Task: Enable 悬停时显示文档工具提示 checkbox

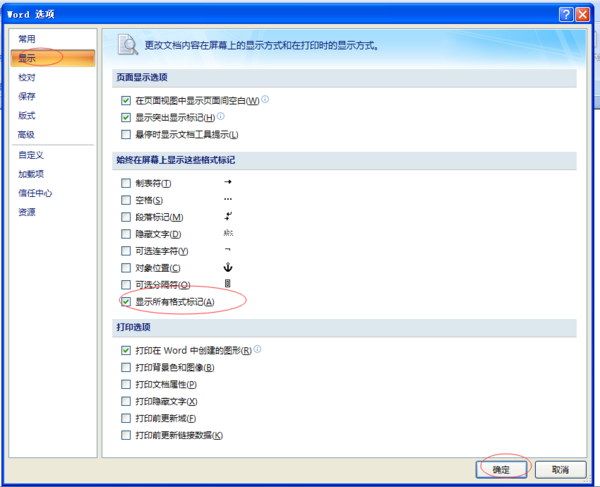Action: (x=126, y=134)
